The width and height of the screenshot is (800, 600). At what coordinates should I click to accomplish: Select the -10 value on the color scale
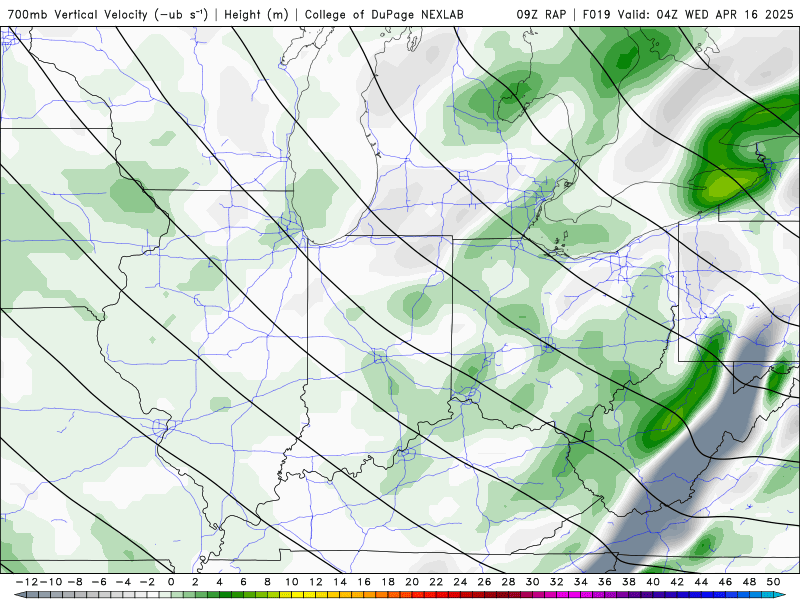[49, 582]
